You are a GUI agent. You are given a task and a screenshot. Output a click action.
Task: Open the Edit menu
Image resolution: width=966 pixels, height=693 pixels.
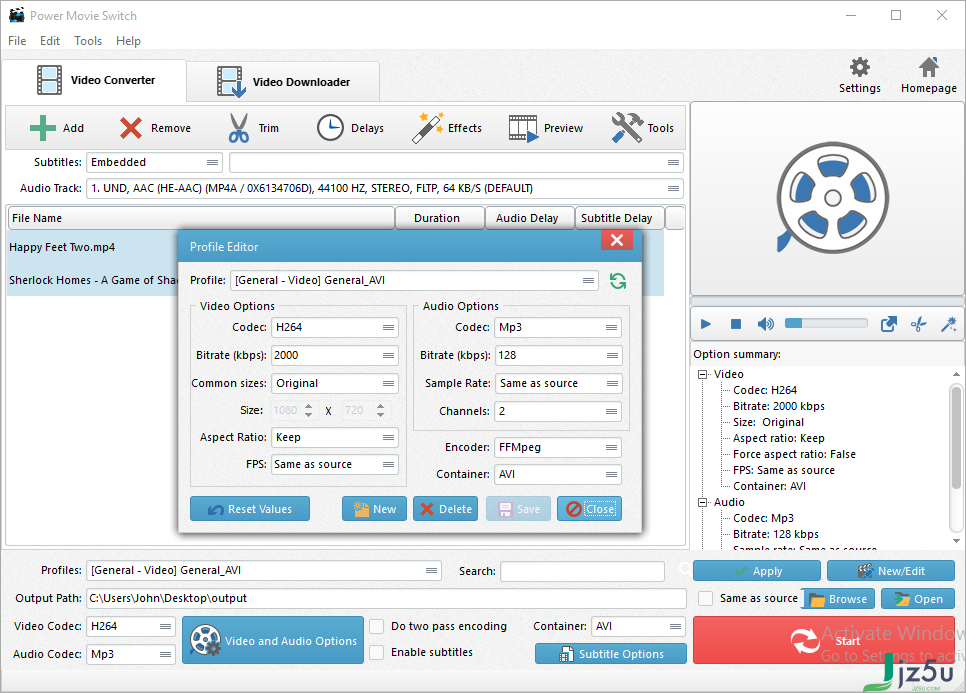point(50,41)
